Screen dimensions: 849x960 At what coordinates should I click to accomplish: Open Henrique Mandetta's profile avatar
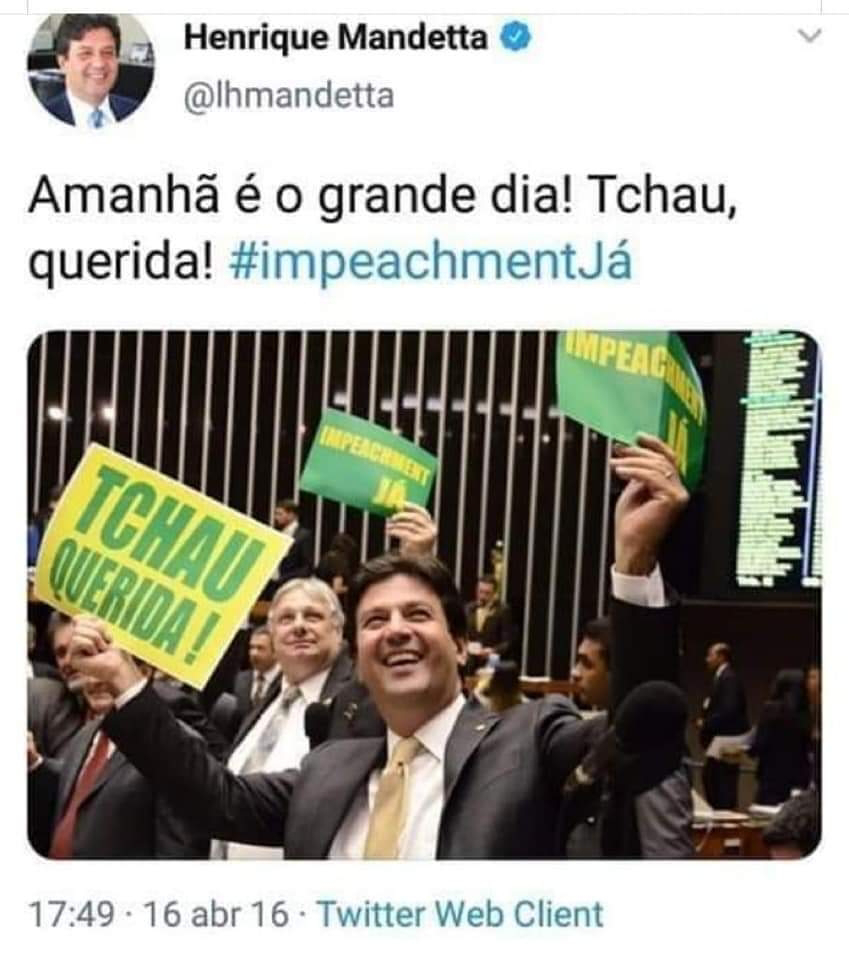click(91, 69)
